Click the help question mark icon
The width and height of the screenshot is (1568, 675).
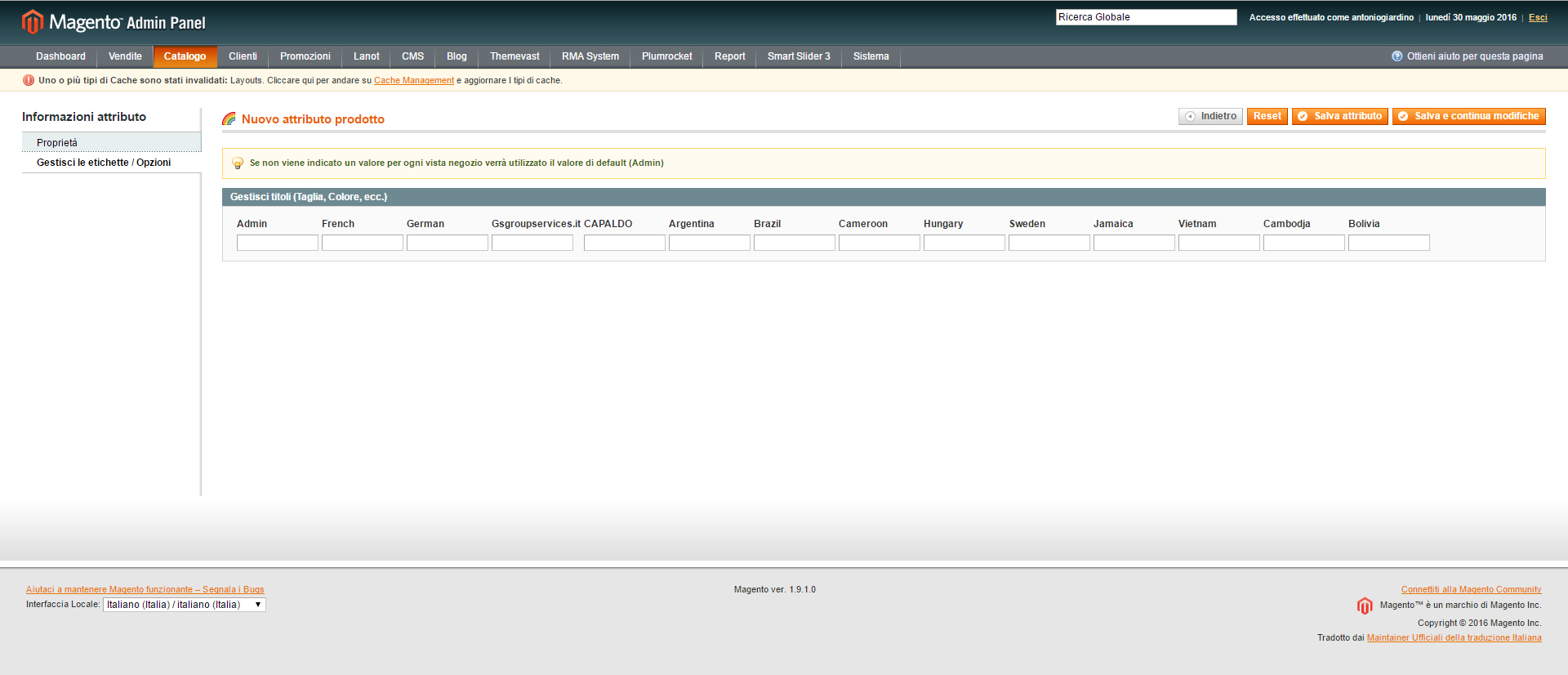pos(1396,56)
